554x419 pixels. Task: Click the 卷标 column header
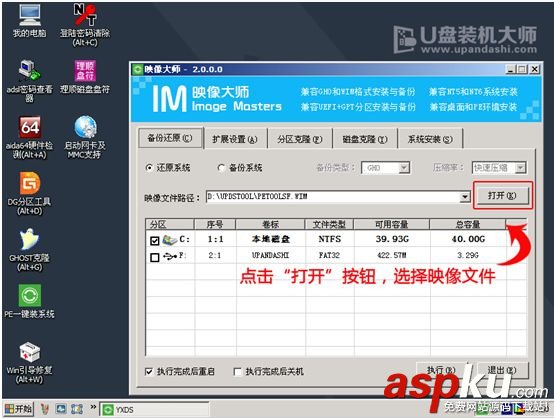point(270,224)
